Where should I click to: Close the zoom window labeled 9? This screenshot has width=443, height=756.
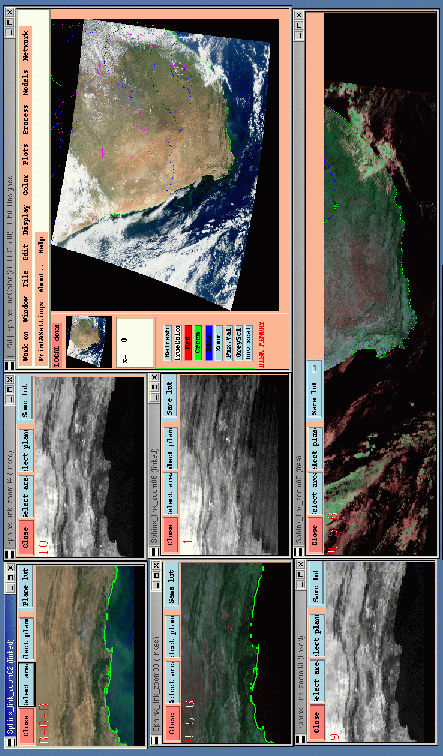(x=316, y=722)
